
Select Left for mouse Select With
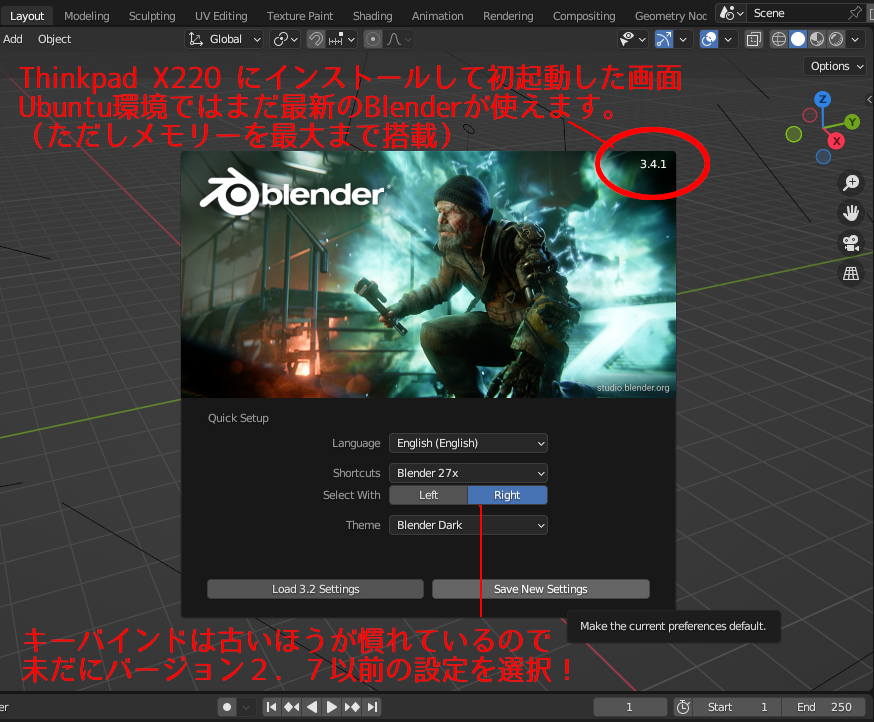[428, 494]
